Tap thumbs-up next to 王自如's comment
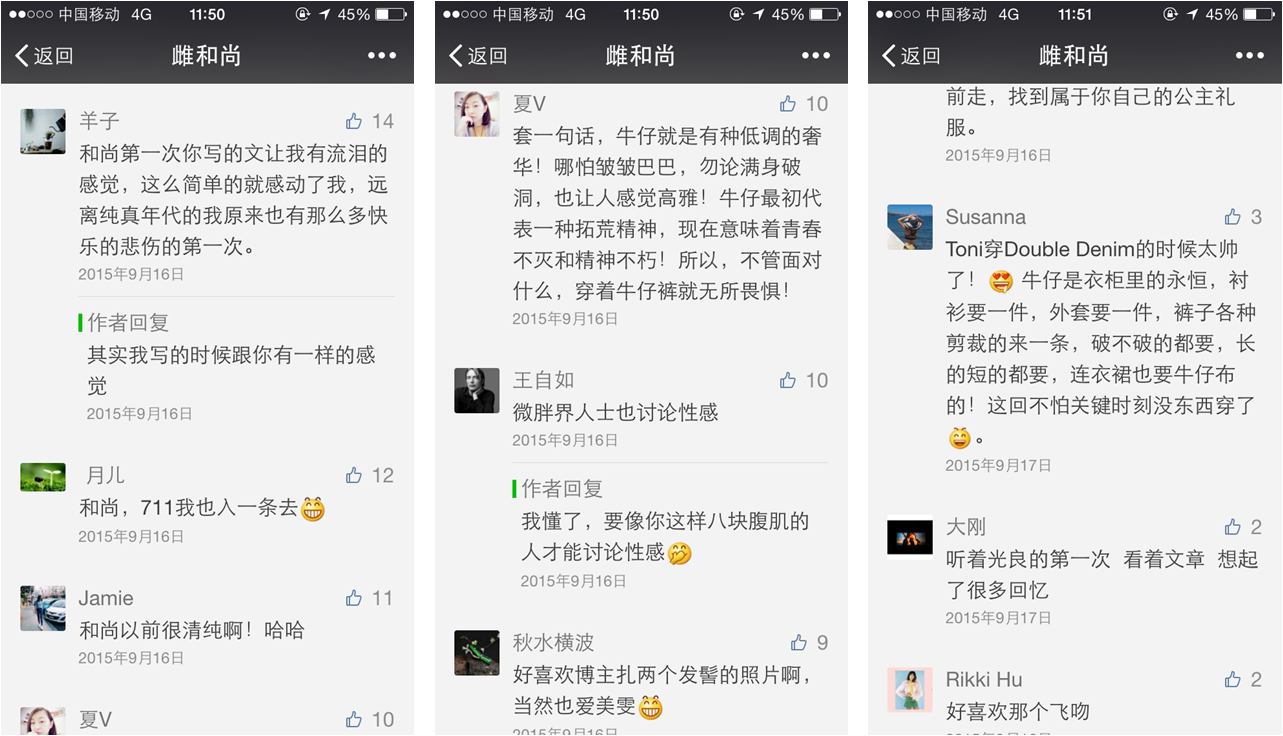The width and height of the screenshot is (1283, 736). pyautogui.click(x=788, y=380)
